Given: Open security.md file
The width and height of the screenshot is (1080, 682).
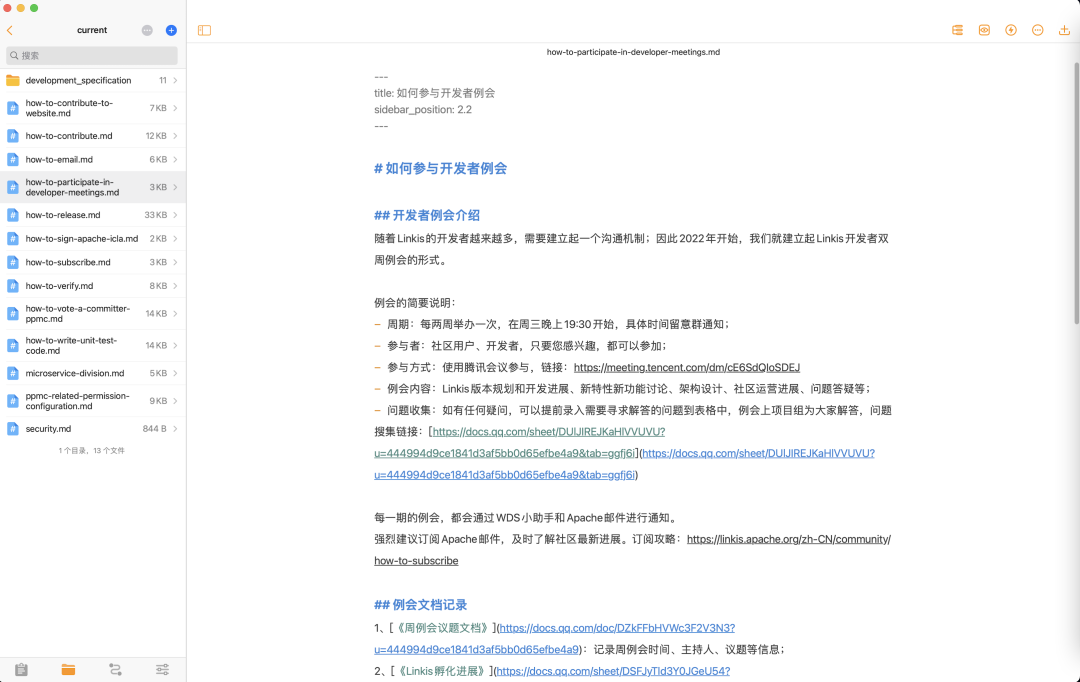Looking at the screenshot, I should tap(93, 428).
